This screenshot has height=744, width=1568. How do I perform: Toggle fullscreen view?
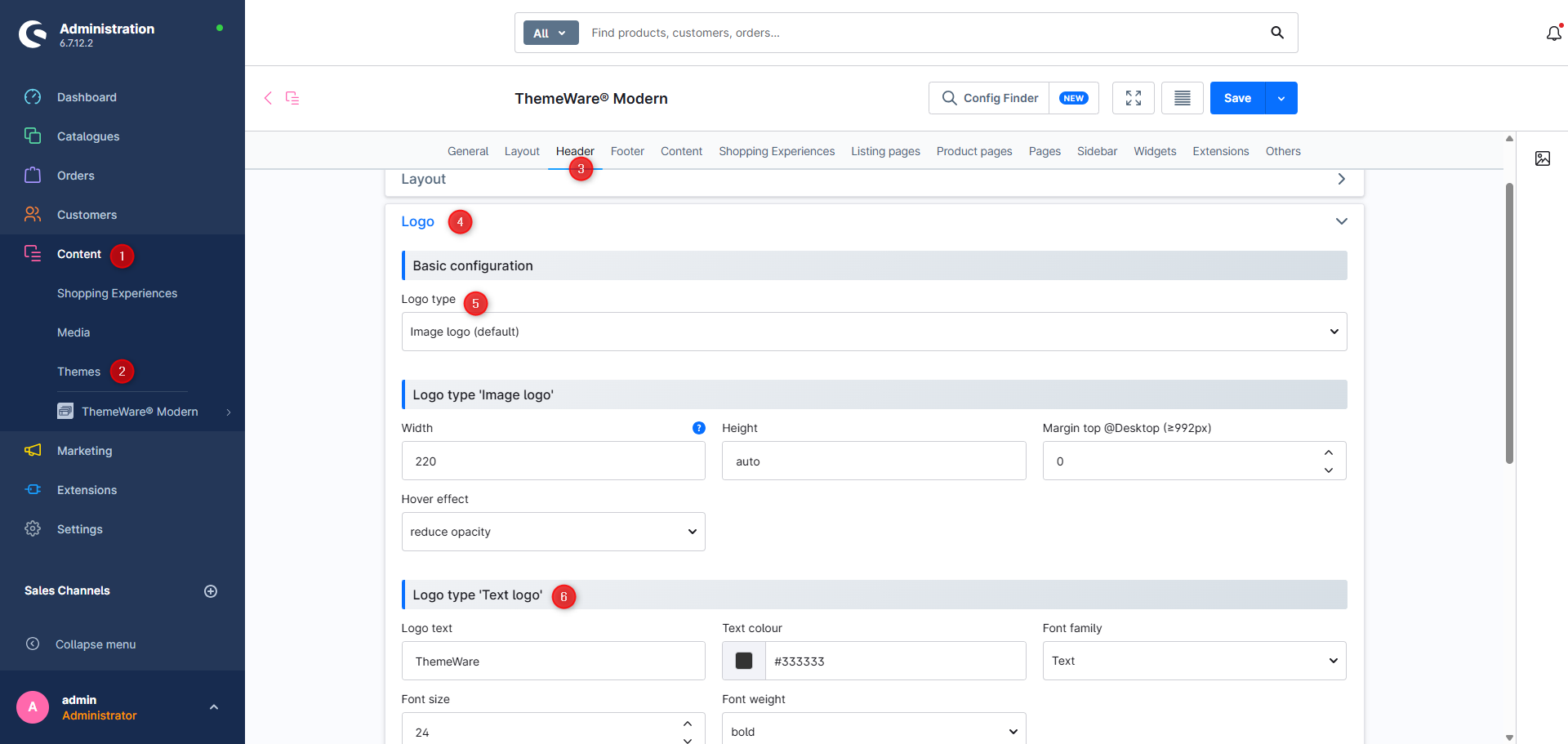[1134, 98]
